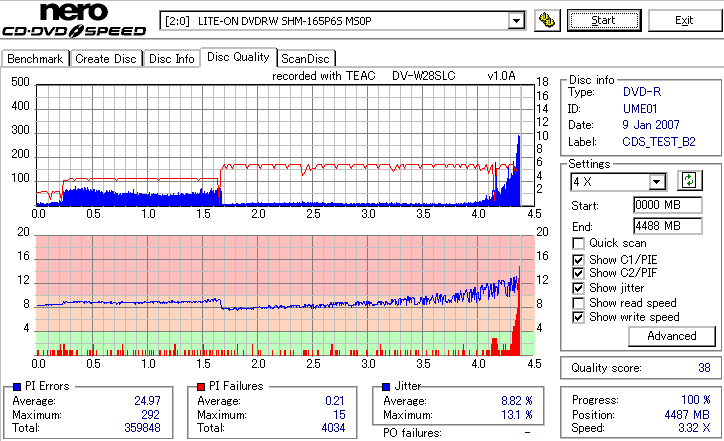Click the PI Errors total 359848
Screen dimensions: 724x441
click(x=142, y=428)
